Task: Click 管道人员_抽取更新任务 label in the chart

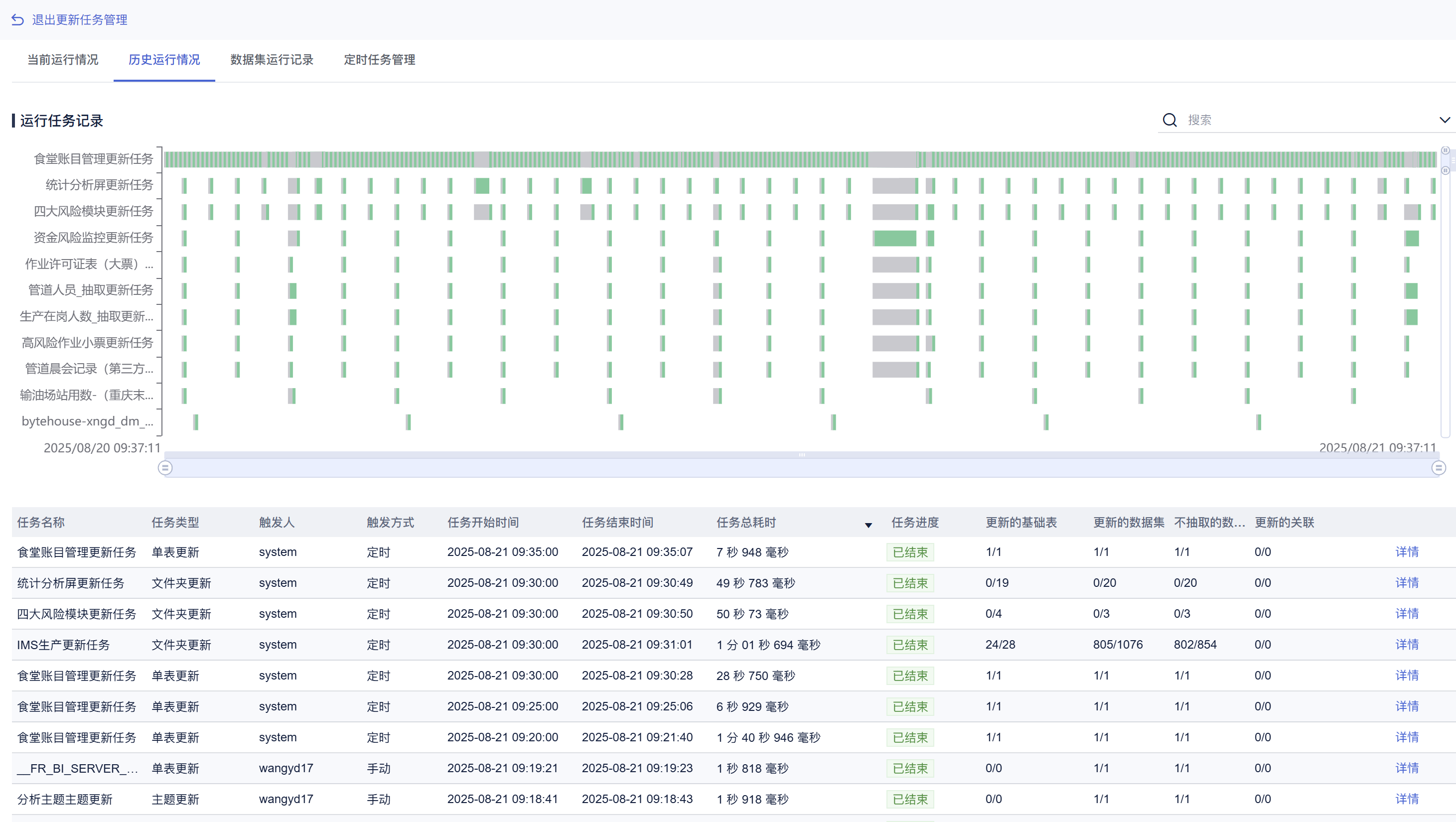Action: point(90,290)
